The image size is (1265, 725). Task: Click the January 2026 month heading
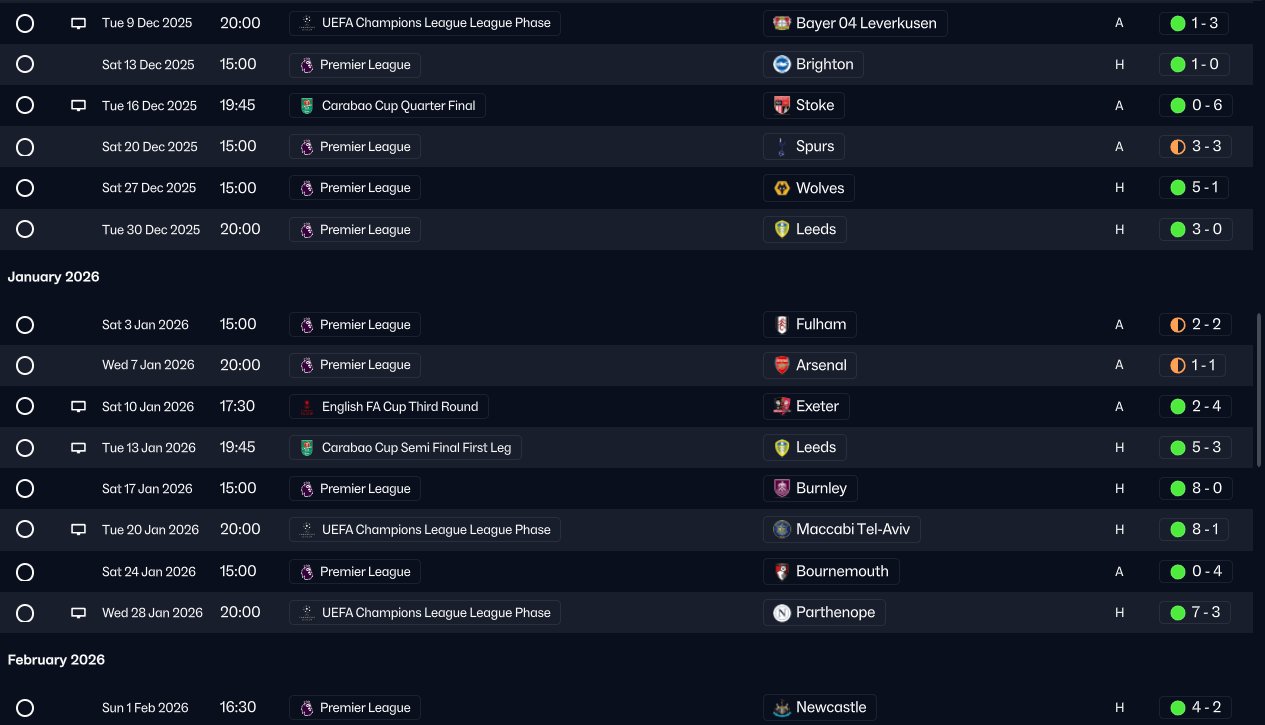pos(54,277)
